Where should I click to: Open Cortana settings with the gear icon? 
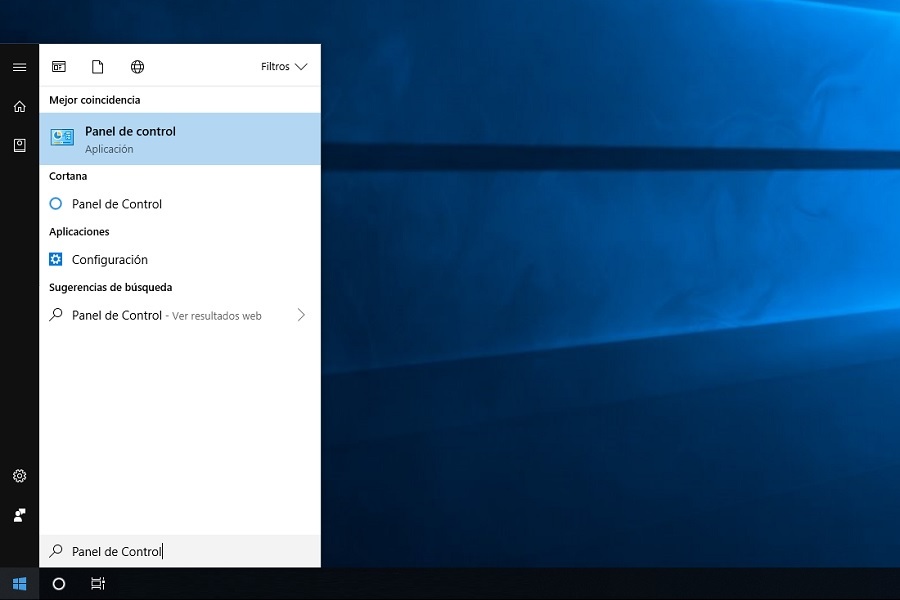(x=19, y=476)
